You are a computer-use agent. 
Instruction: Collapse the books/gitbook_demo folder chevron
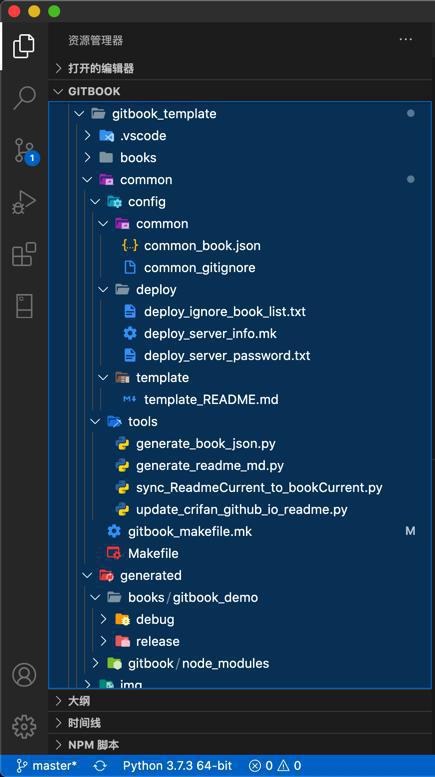coord(95,598)
